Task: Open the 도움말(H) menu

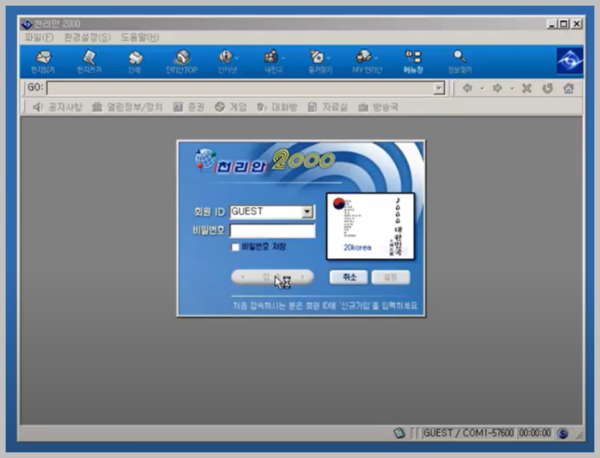Action: point(140,37)
